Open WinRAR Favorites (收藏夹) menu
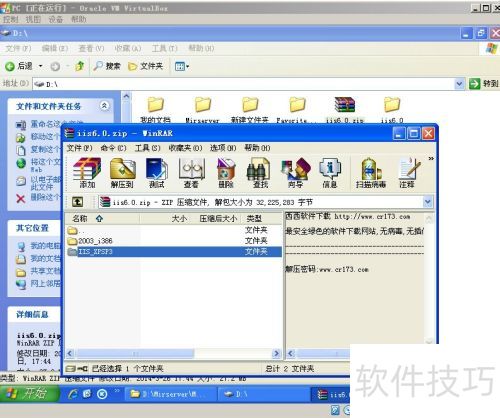The width and height of the screenshot is (500, 418). tap(185, 148)
